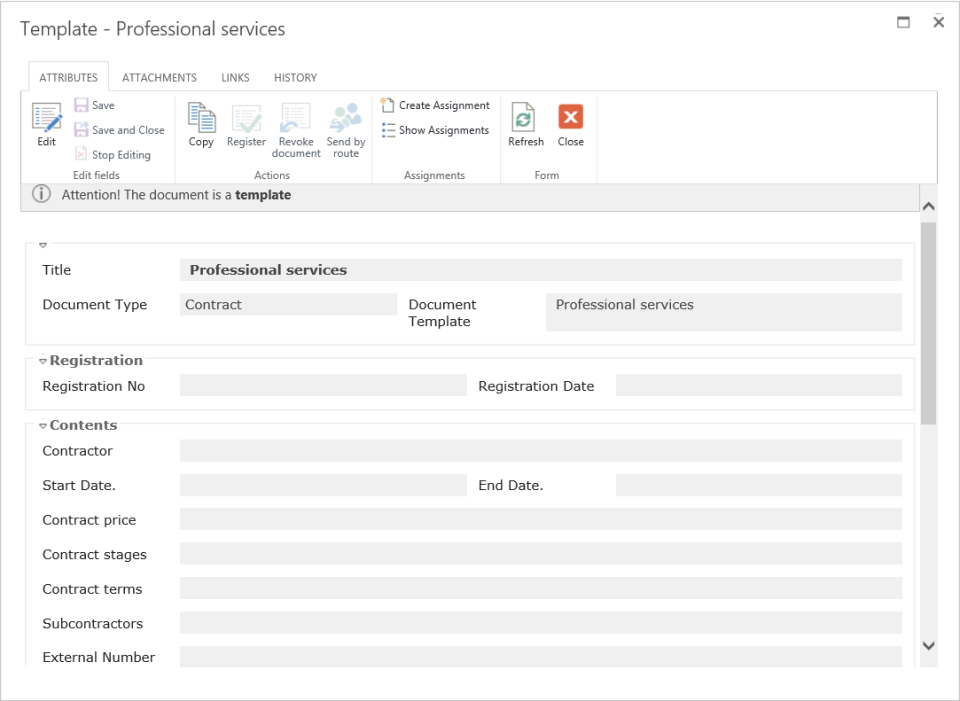Collapse the Registration section
This screenshot has width=960, height=701.
click(x=43, y=361)
